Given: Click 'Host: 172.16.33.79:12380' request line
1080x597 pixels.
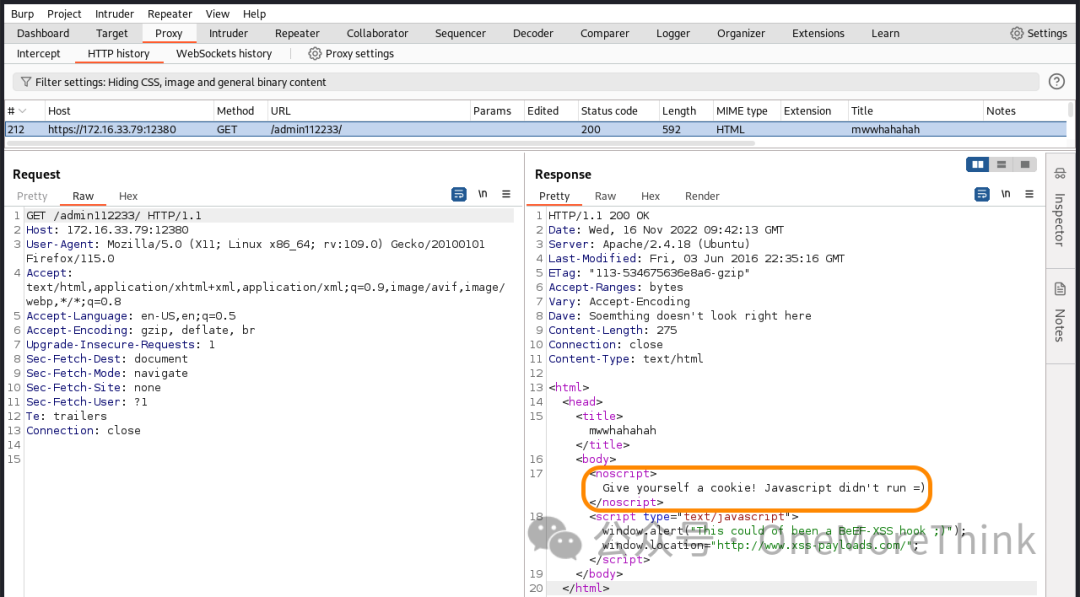Looking at the screenshot, I should pos(107,230).
